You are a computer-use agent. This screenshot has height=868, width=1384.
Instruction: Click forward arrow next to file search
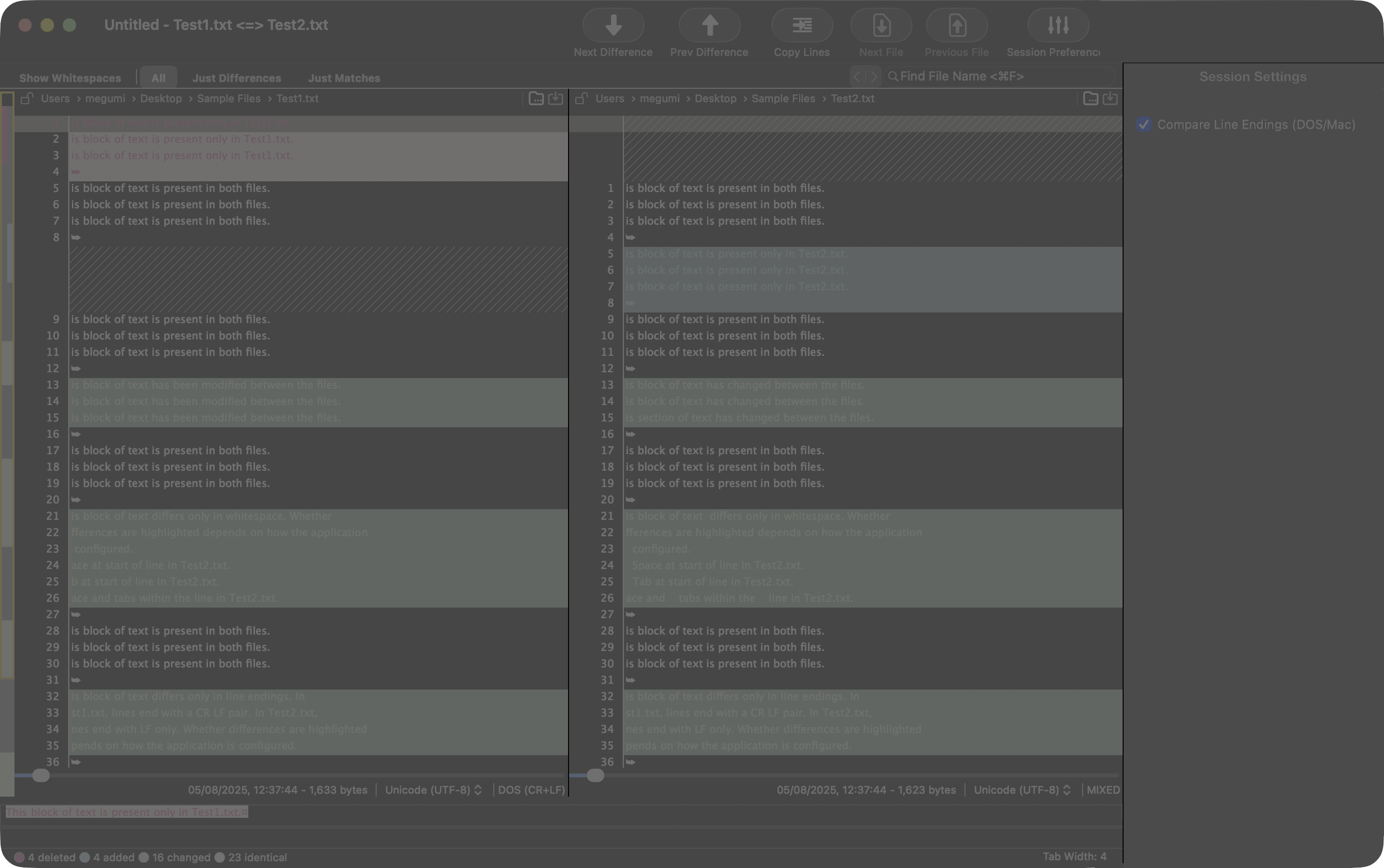[x=873, y=76]
